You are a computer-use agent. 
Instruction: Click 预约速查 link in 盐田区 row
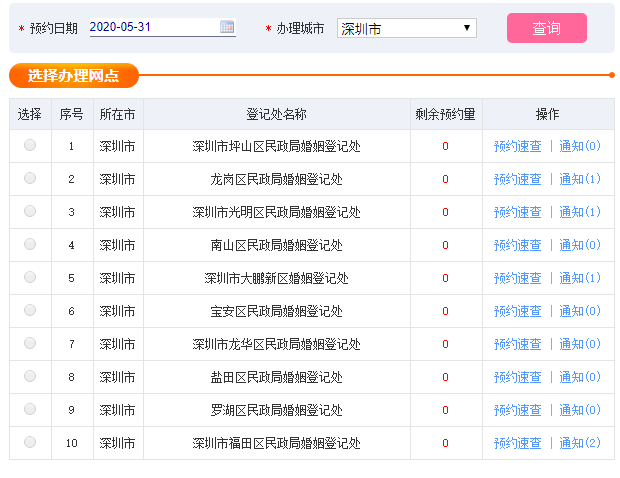(x=517, y=377)
